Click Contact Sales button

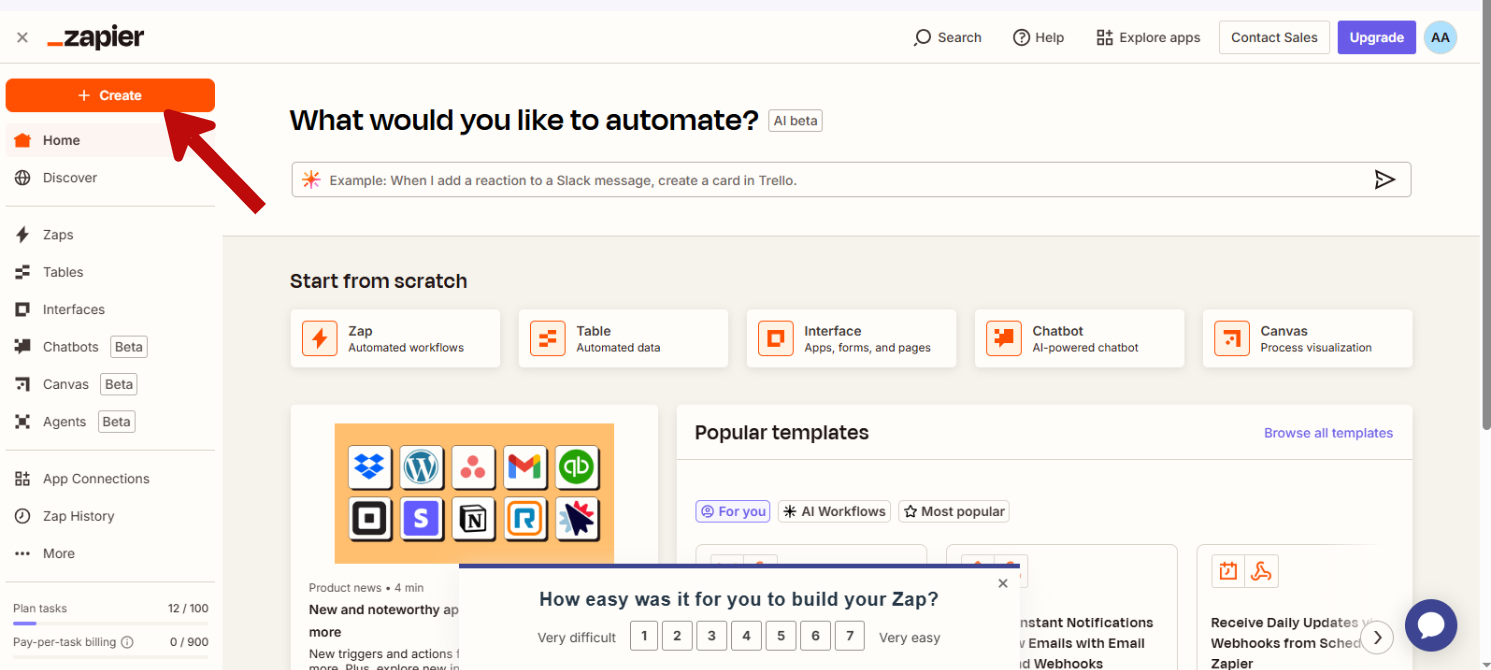coord(1274,38)
